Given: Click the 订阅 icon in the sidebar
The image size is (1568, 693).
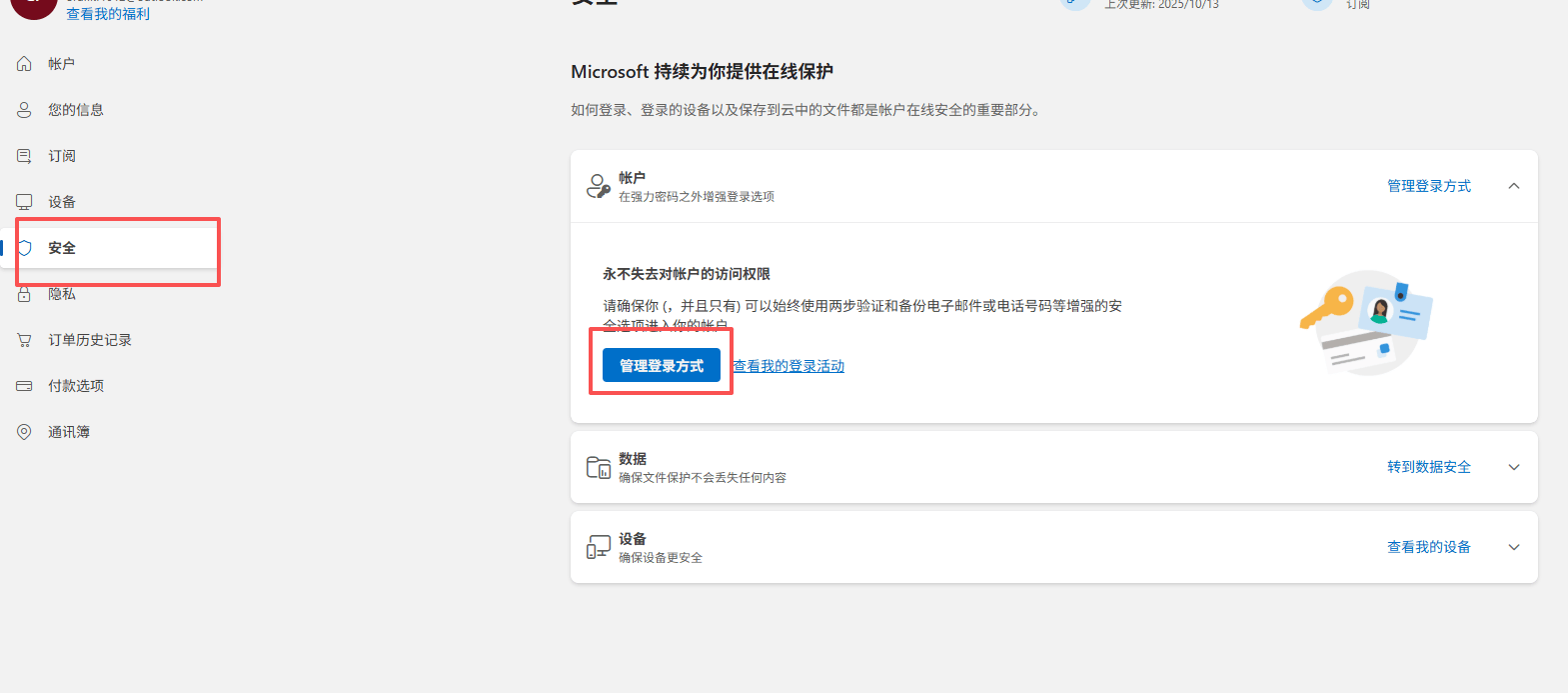Looking at the screenshot, I should point(24,156).
